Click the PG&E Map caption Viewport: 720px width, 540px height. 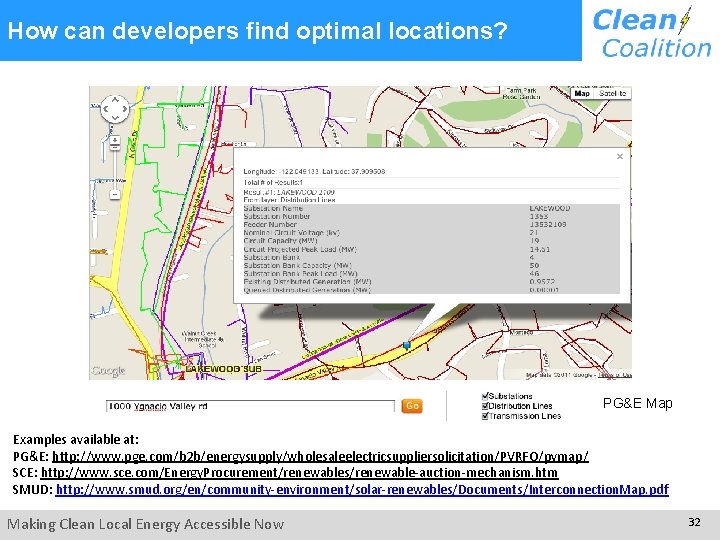tap(637, 403)
